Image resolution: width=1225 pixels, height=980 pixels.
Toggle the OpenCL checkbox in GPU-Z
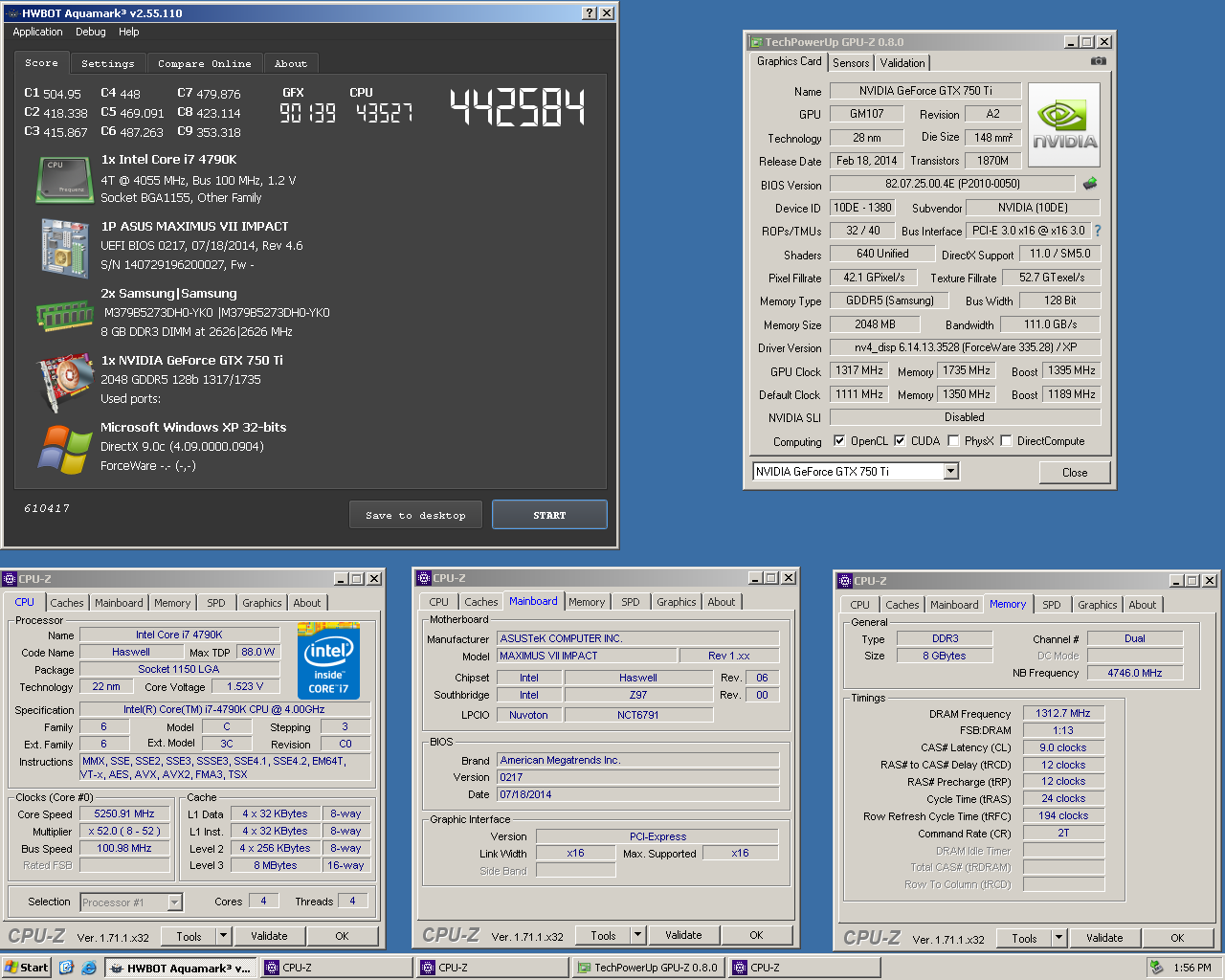click(x=839, y=441)
